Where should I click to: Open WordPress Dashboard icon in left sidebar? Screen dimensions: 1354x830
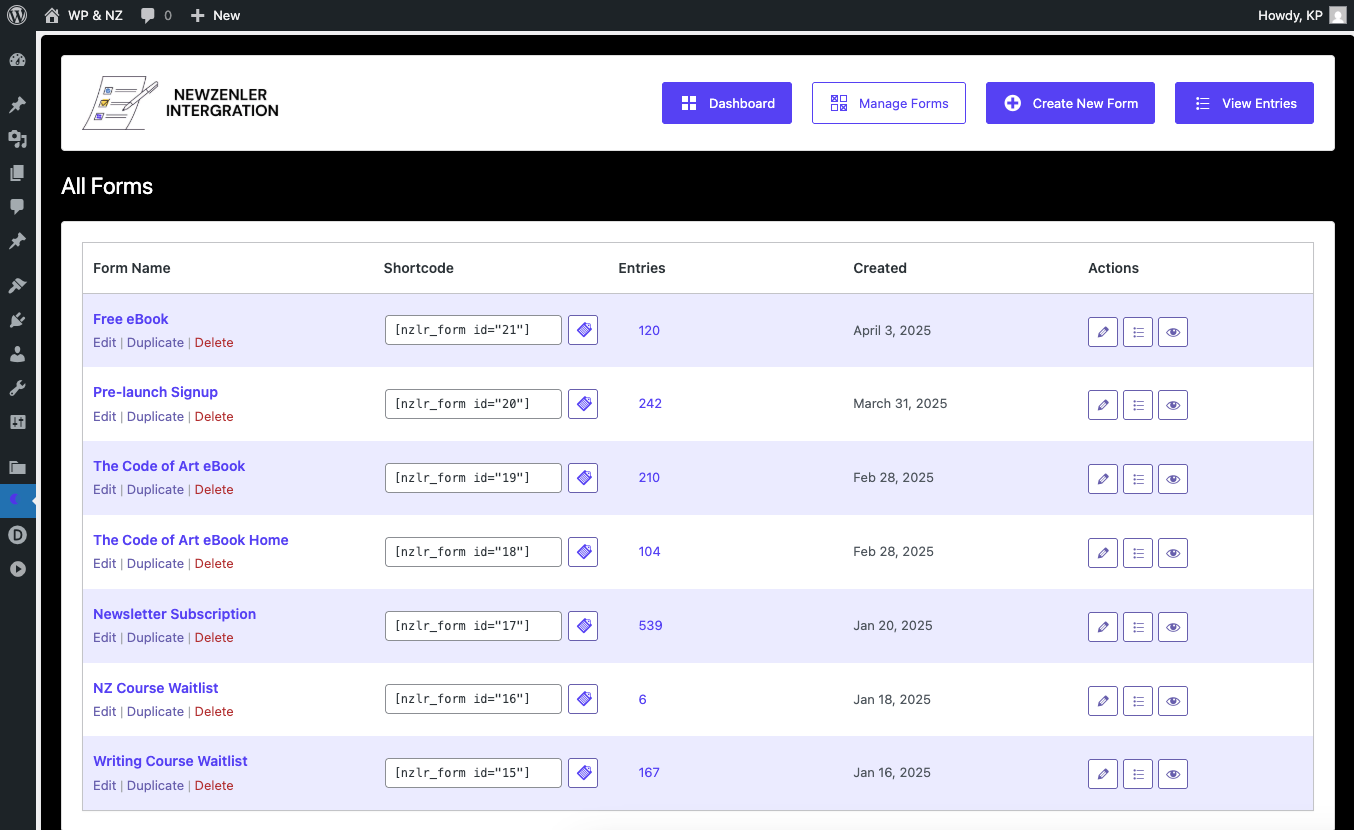click(x=17, y=60)
